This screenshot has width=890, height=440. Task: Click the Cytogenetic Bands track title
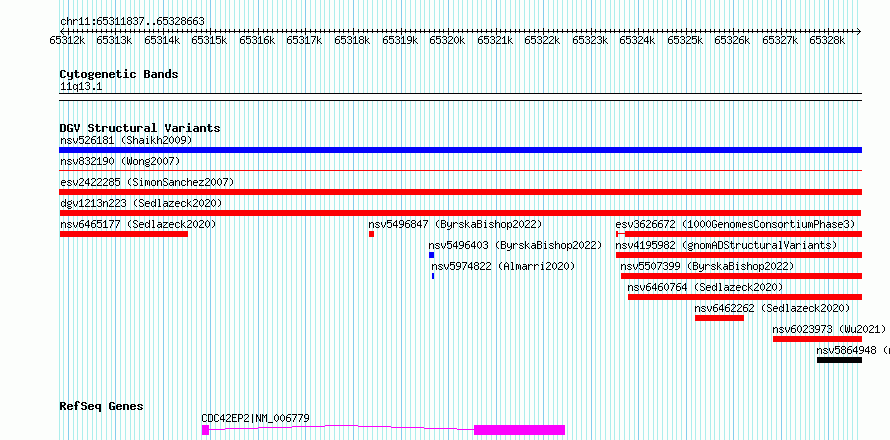click(x=119, y=74)
